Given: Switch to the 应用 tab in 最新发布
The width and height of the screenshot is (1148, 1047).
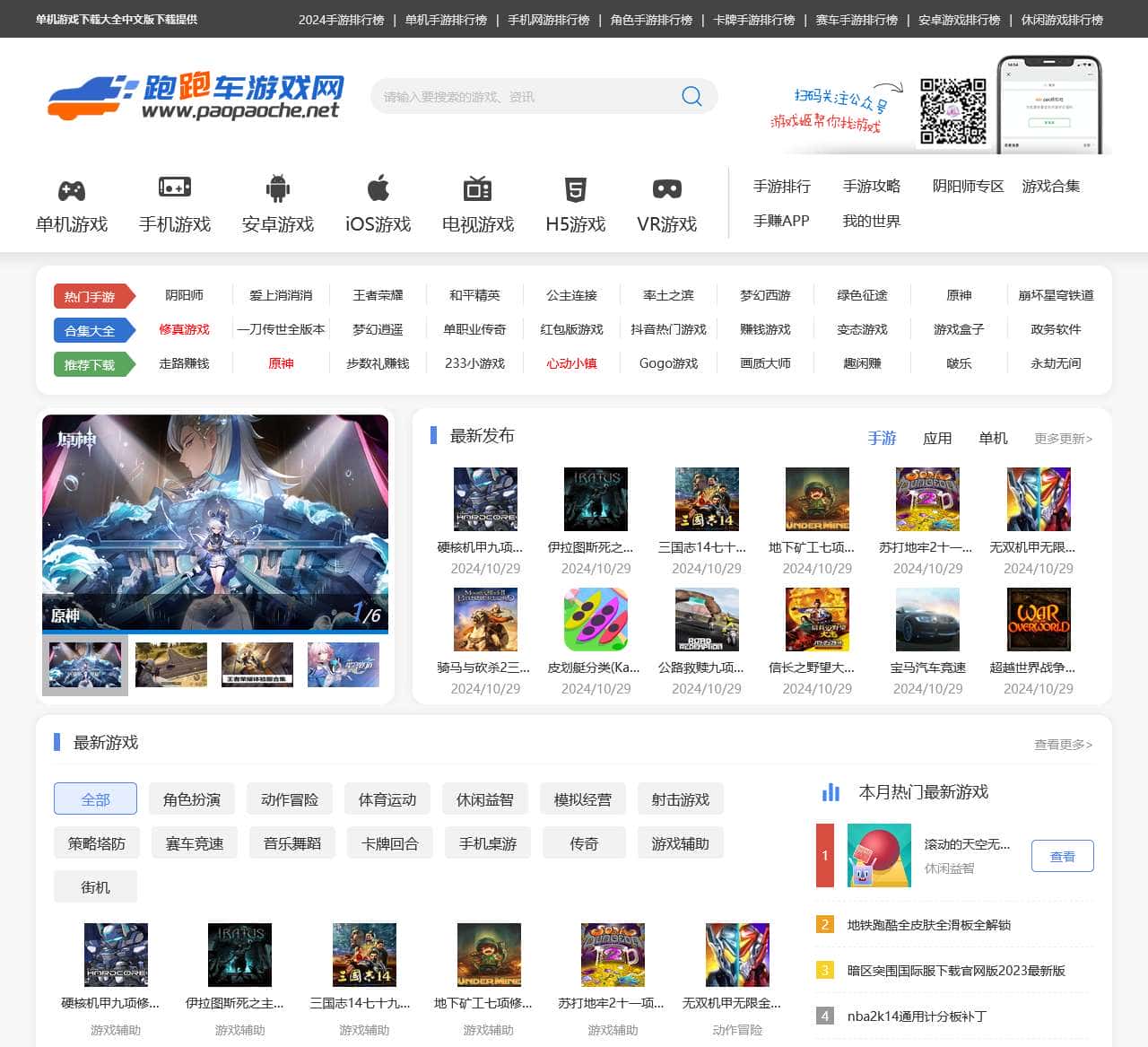Looking at the screenshot, I should (937, 438).
